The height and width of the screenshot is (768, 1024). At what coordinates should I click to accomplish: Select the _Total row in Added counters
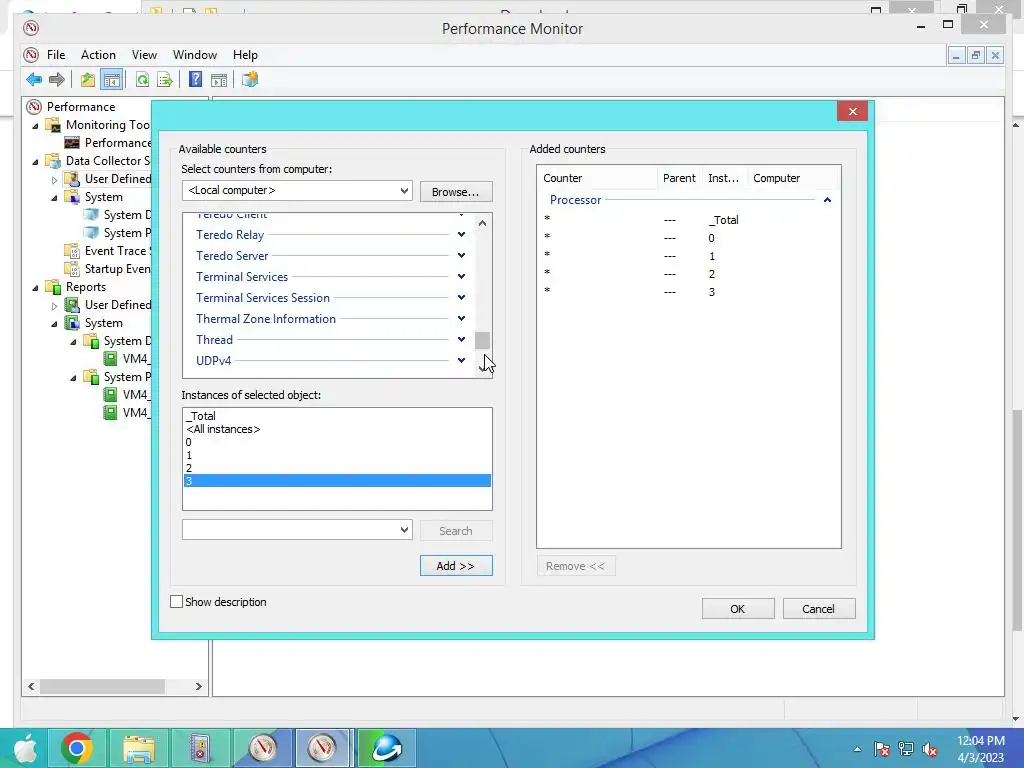[x=688, y=220]
